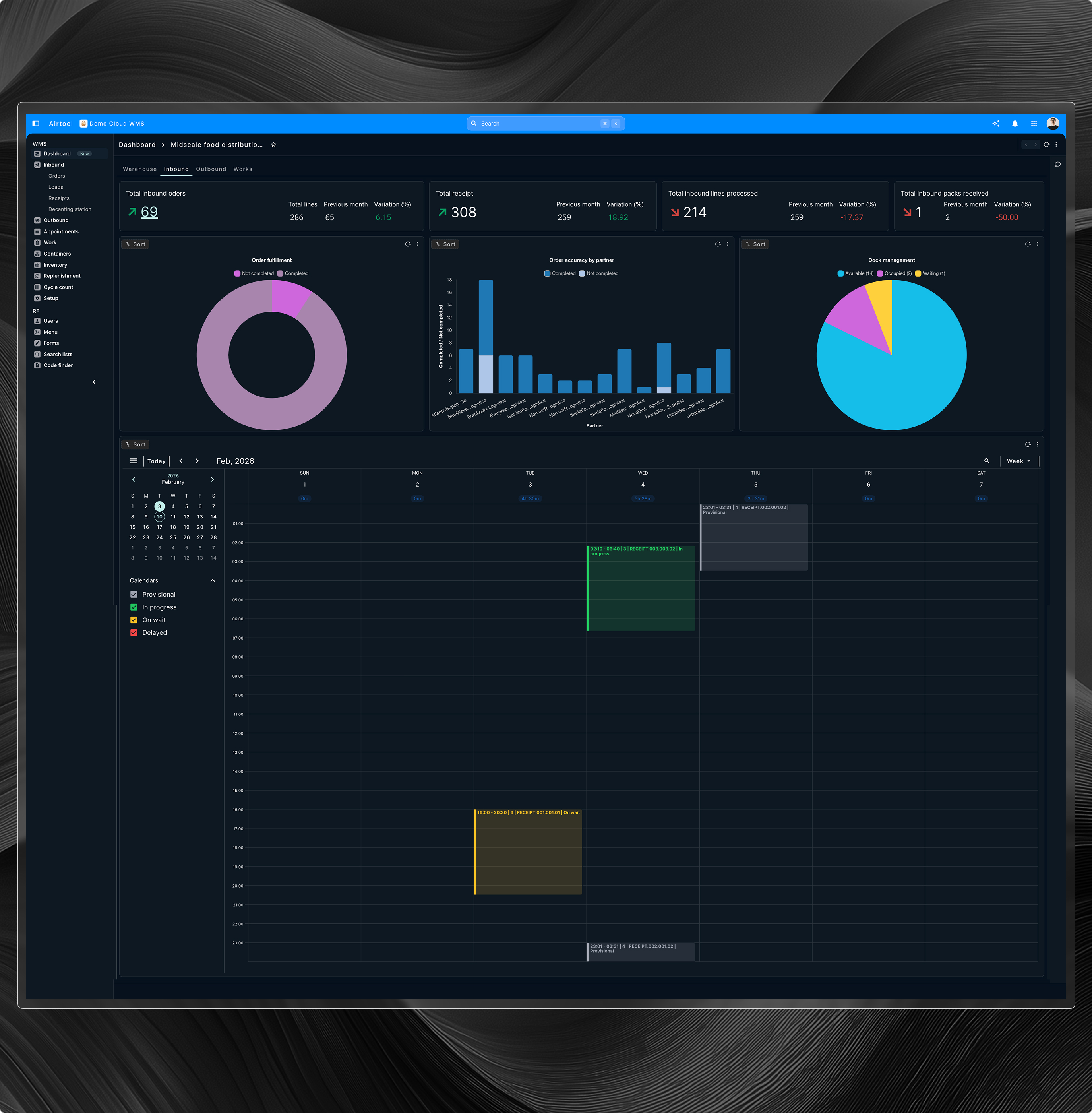Switch to the Outbound tab
The image size is (1092, 1113).
(211, 169)
